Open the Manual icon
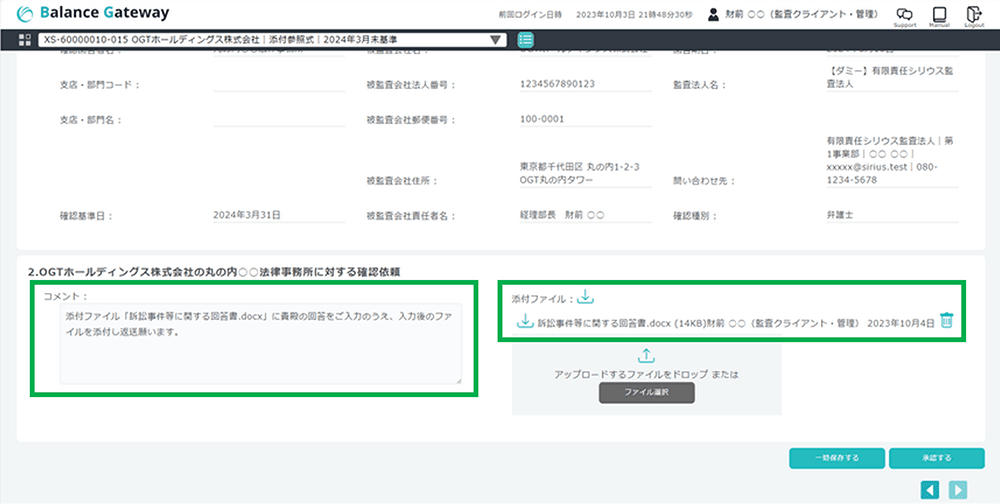The image size is (1000, 504). pyautogui.click(x=939, y=14)
